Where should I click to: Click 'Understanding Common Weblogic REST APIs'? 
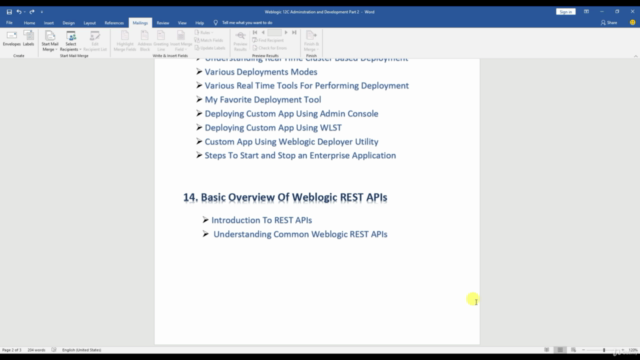click(x=300, y=234)
